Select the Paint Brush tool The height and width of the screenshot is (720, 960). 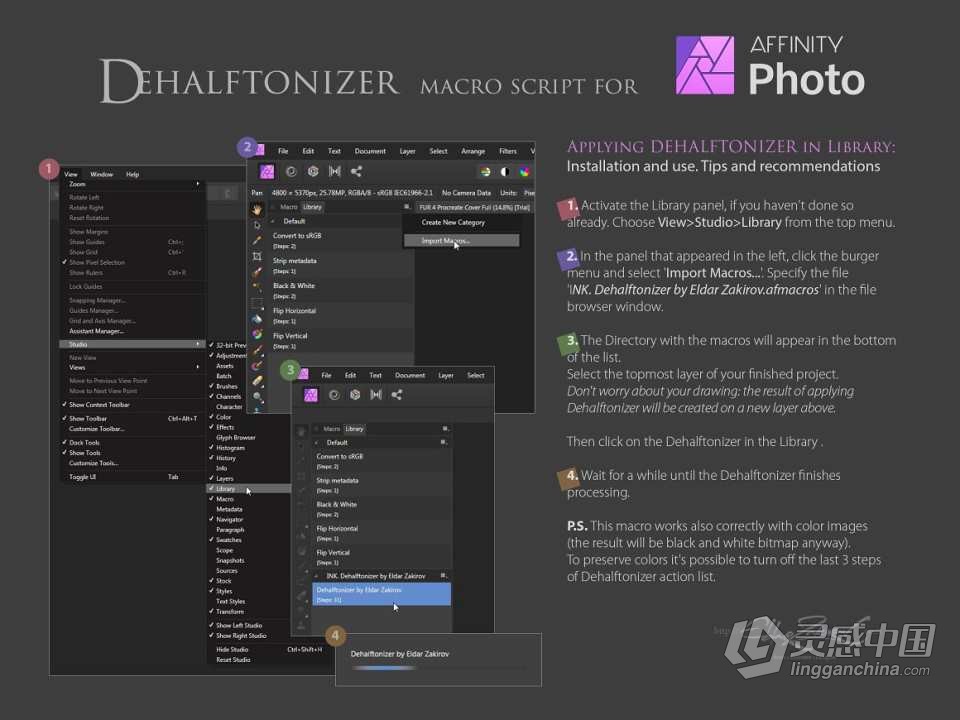257,350
